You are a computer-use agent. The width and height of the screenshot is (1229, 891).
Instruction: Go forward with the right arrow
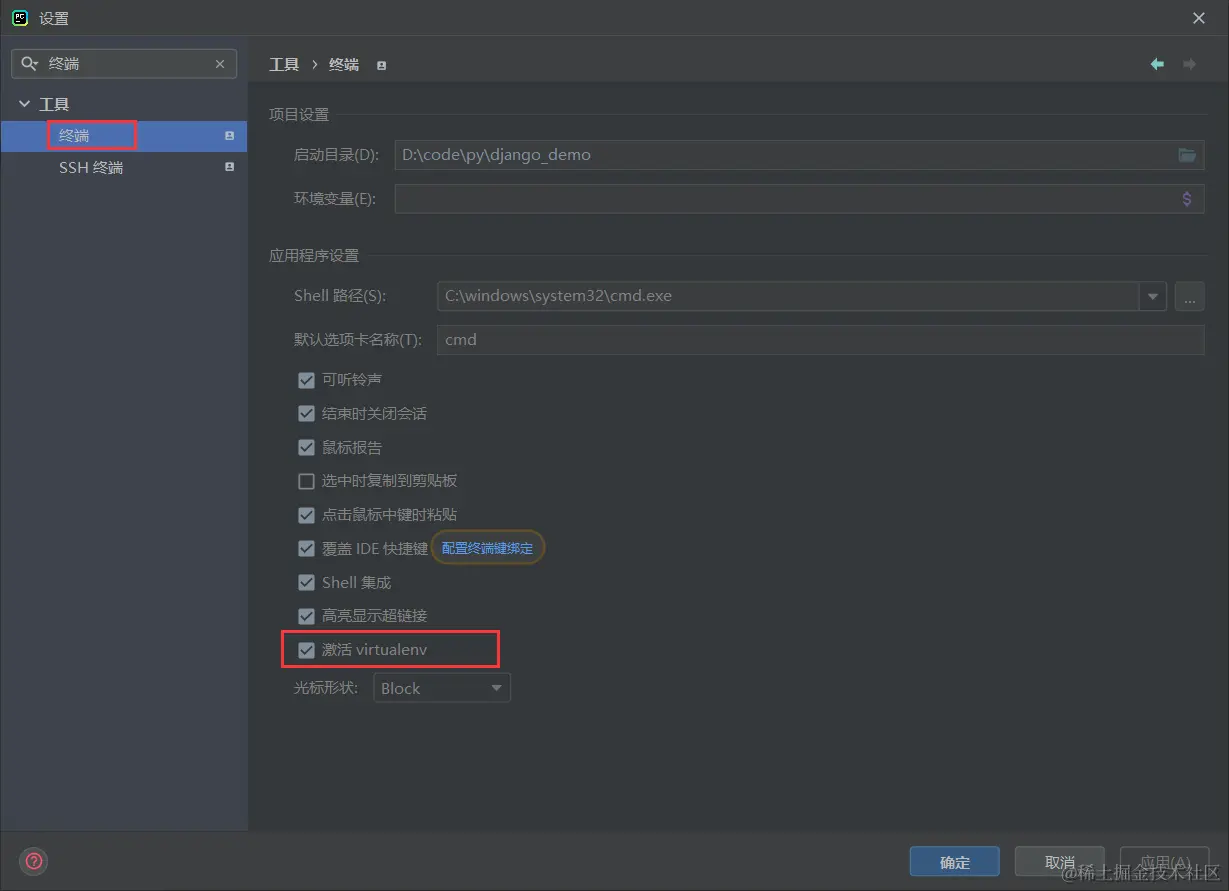1189,64
